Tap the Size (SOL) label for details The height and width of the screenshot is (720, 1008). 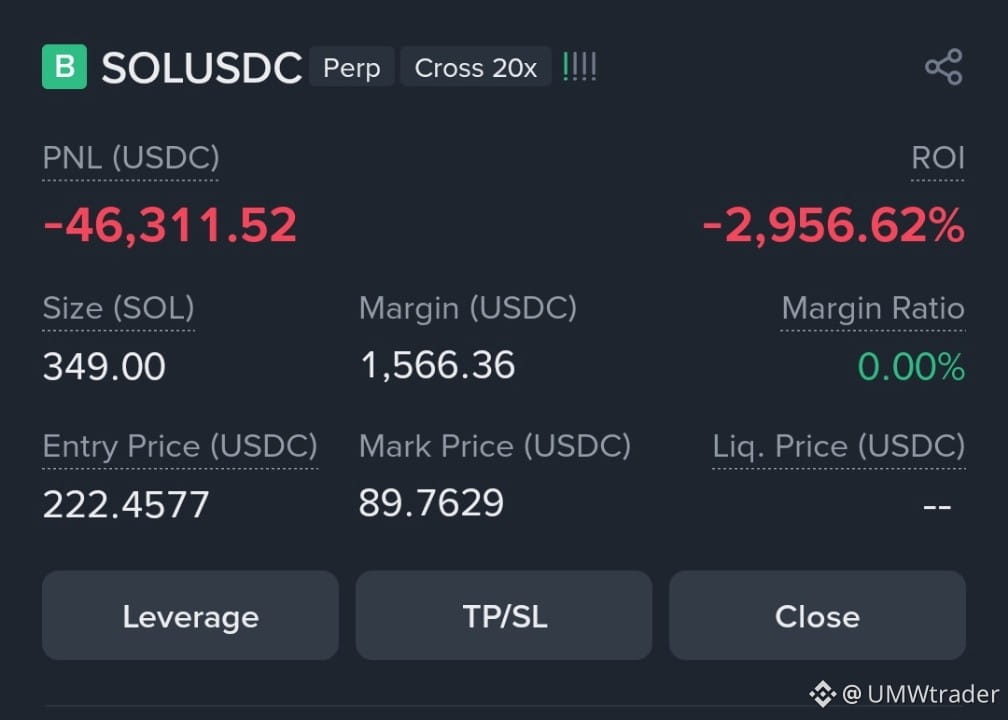tap(118, 308)
